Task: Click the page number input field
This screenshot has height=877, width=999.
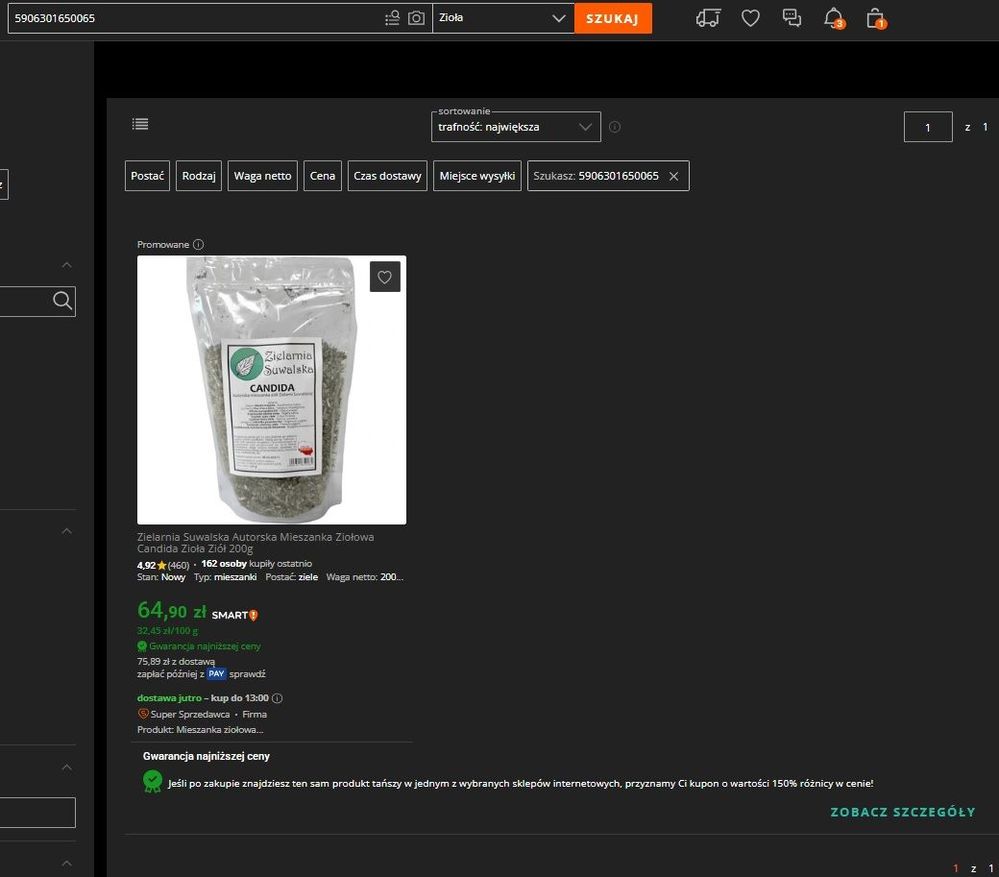Action: click(x=927, y=127)
